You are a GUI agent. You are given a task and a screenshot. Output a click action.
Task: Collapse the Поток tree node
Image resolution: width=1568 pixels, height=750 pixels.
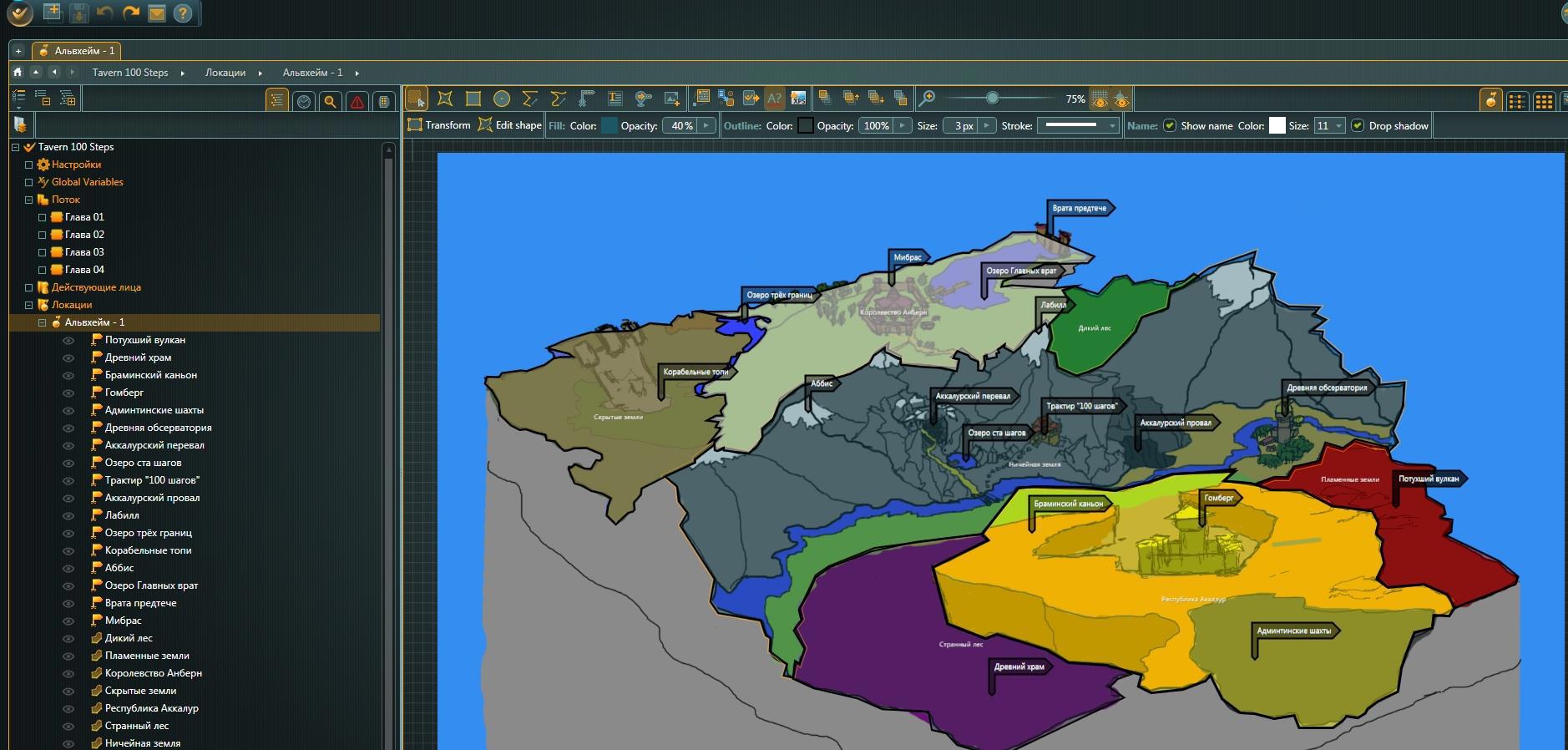tap(28, 200)
